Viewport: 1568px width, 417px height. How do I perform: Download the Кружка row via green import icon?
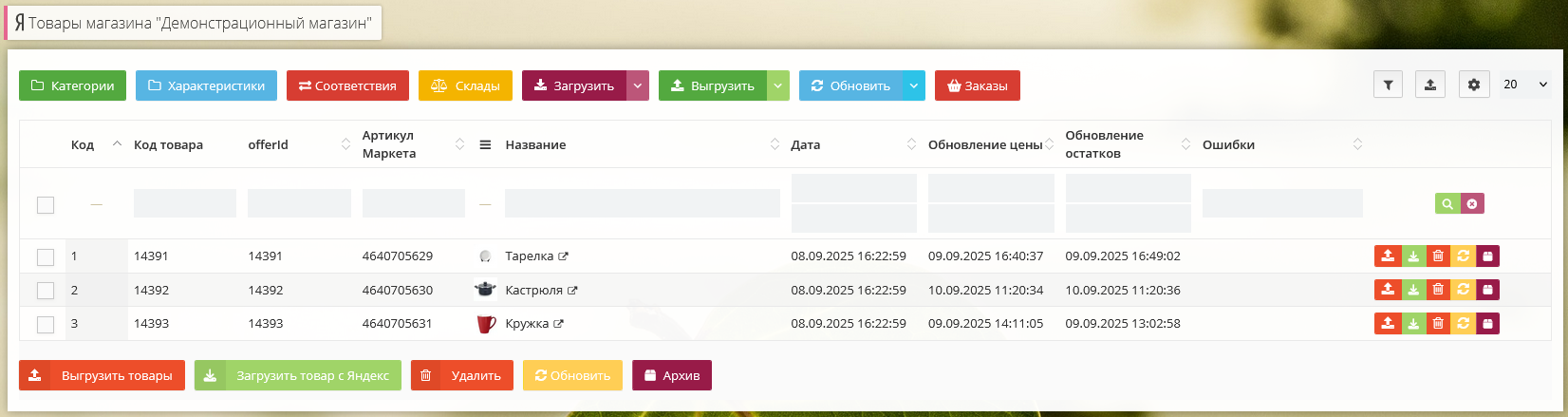[x=1413, y=324]
